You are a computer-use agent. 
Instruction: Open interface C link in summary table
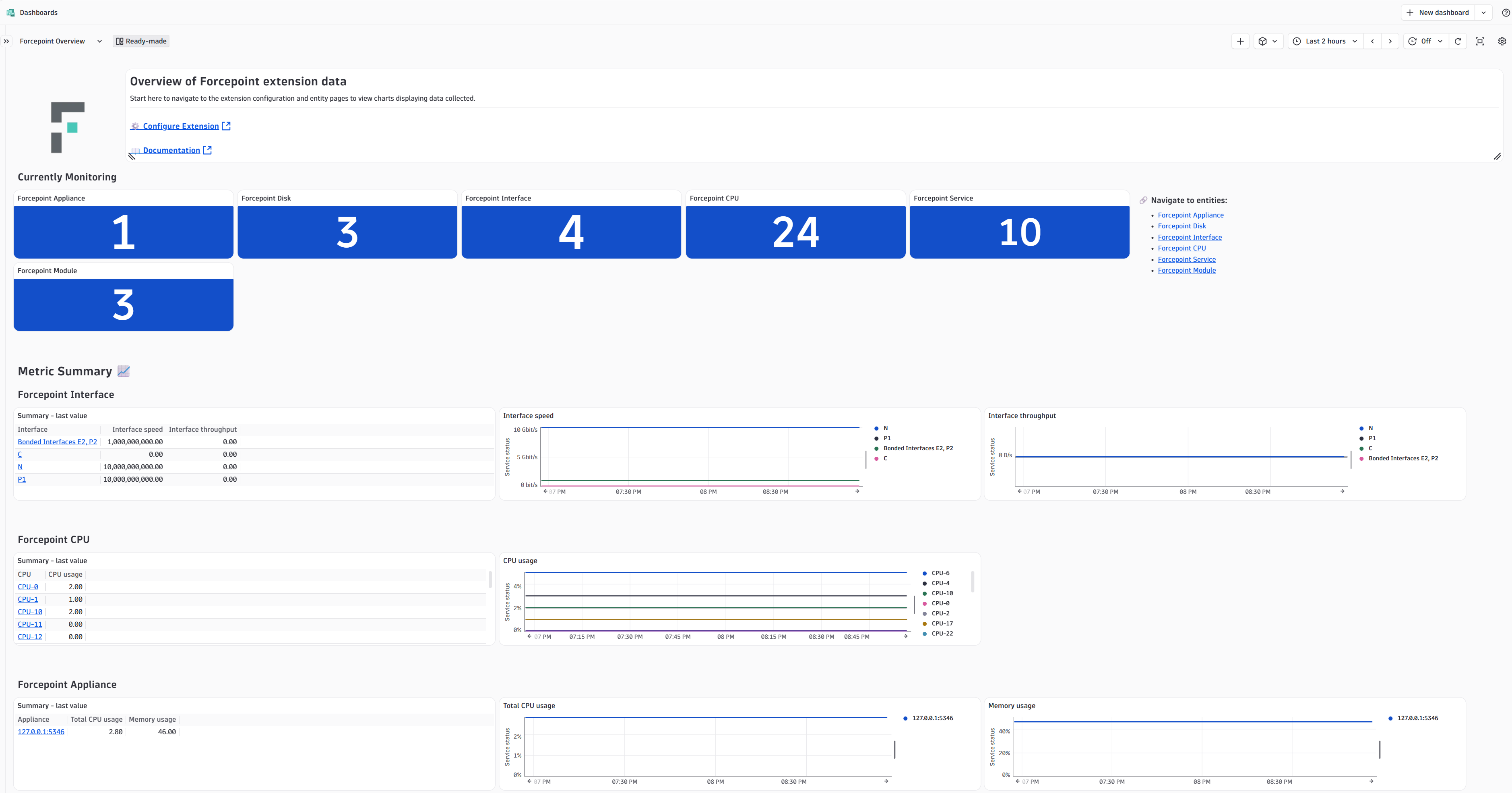pyautogui.click(x=19, y=454)
